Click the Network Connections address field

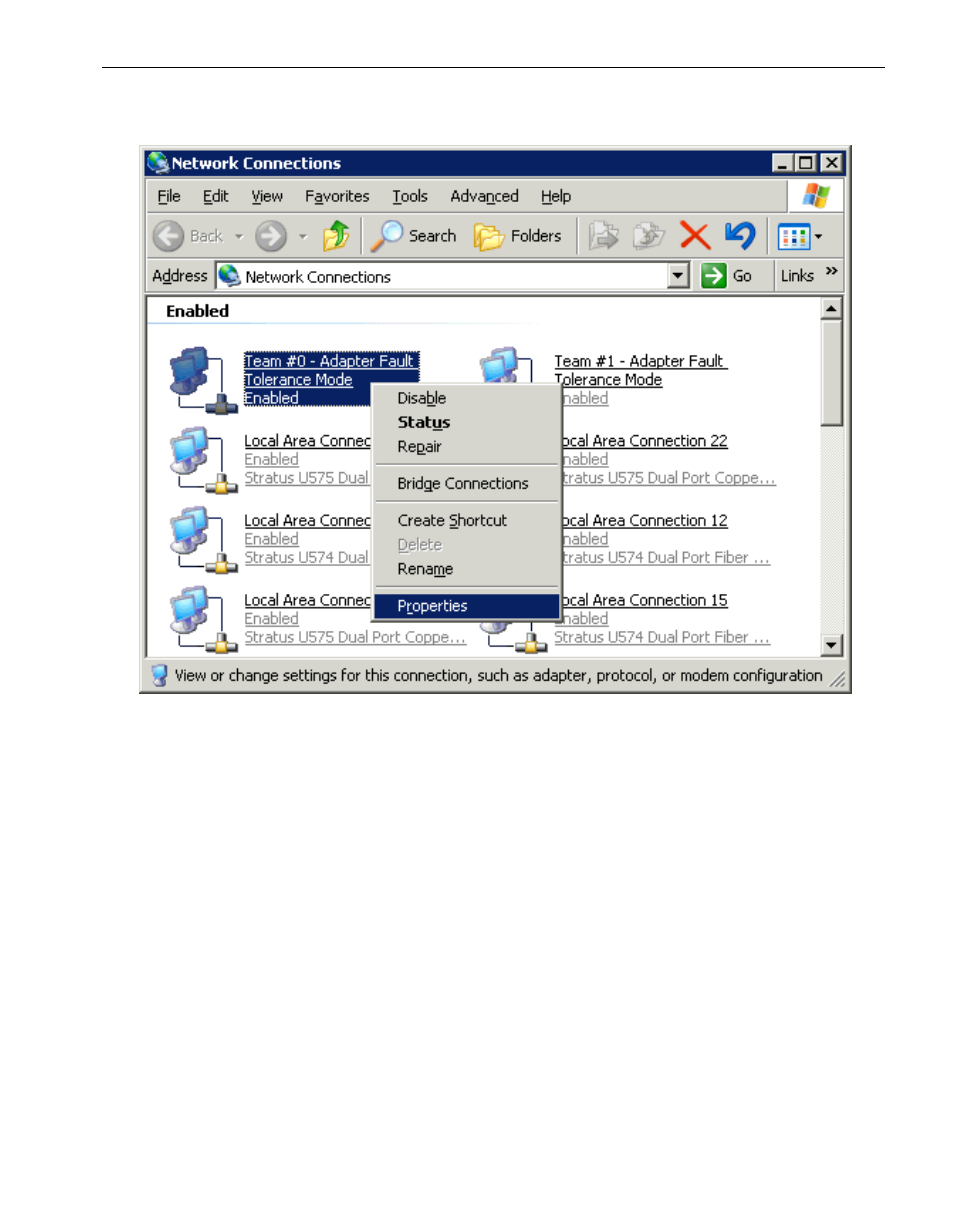(x=443, y=276)
